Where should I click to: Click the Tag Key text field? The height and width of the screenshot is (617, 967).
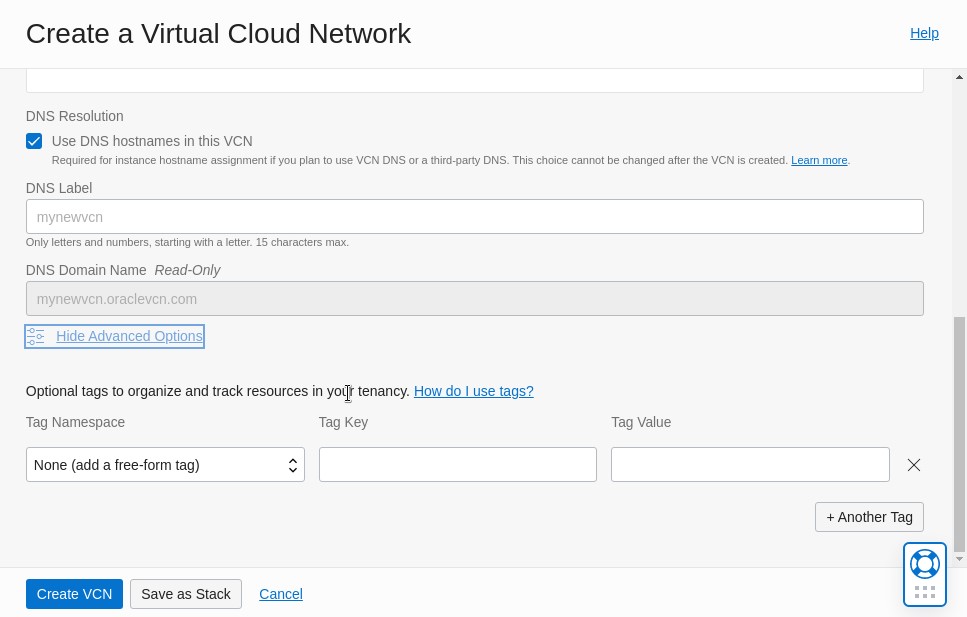coord(457,464)
